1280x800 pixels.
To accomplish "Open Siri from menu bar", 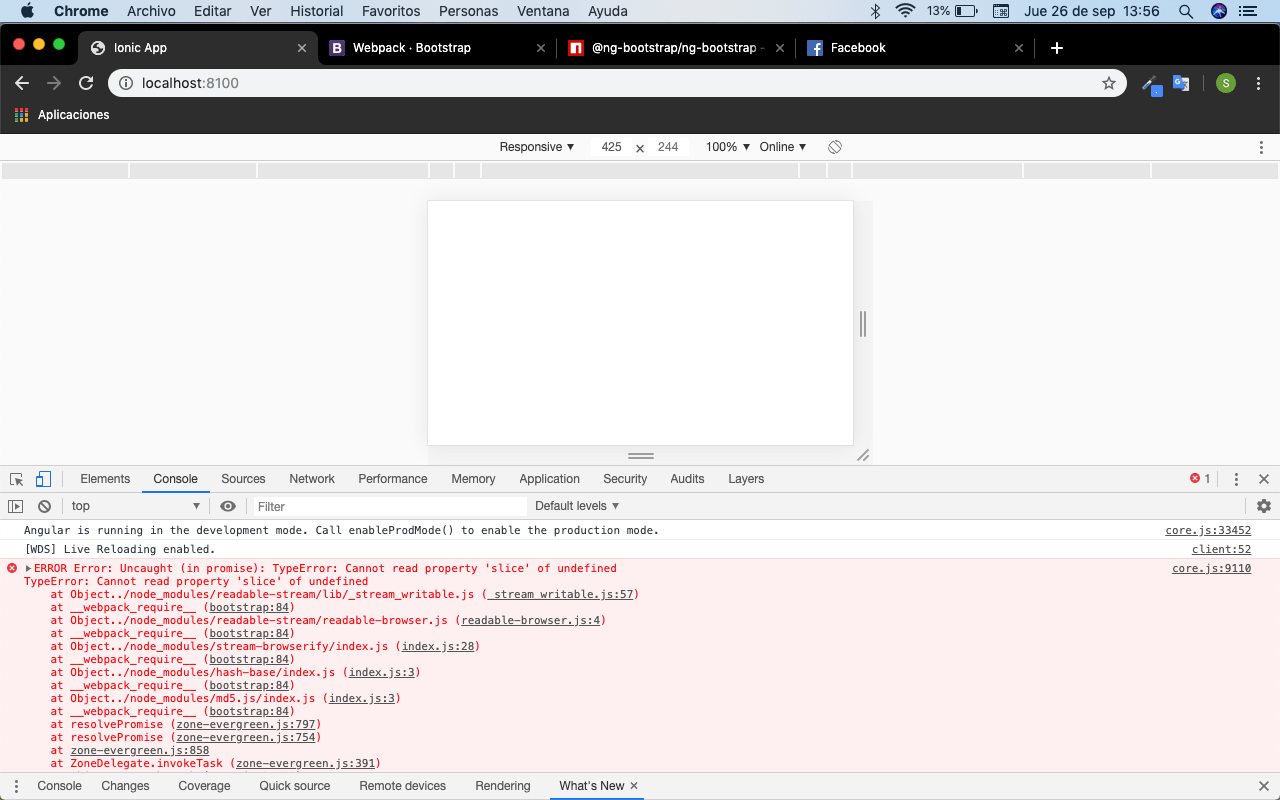I will pyautogui.click(x=1218, y=11).
